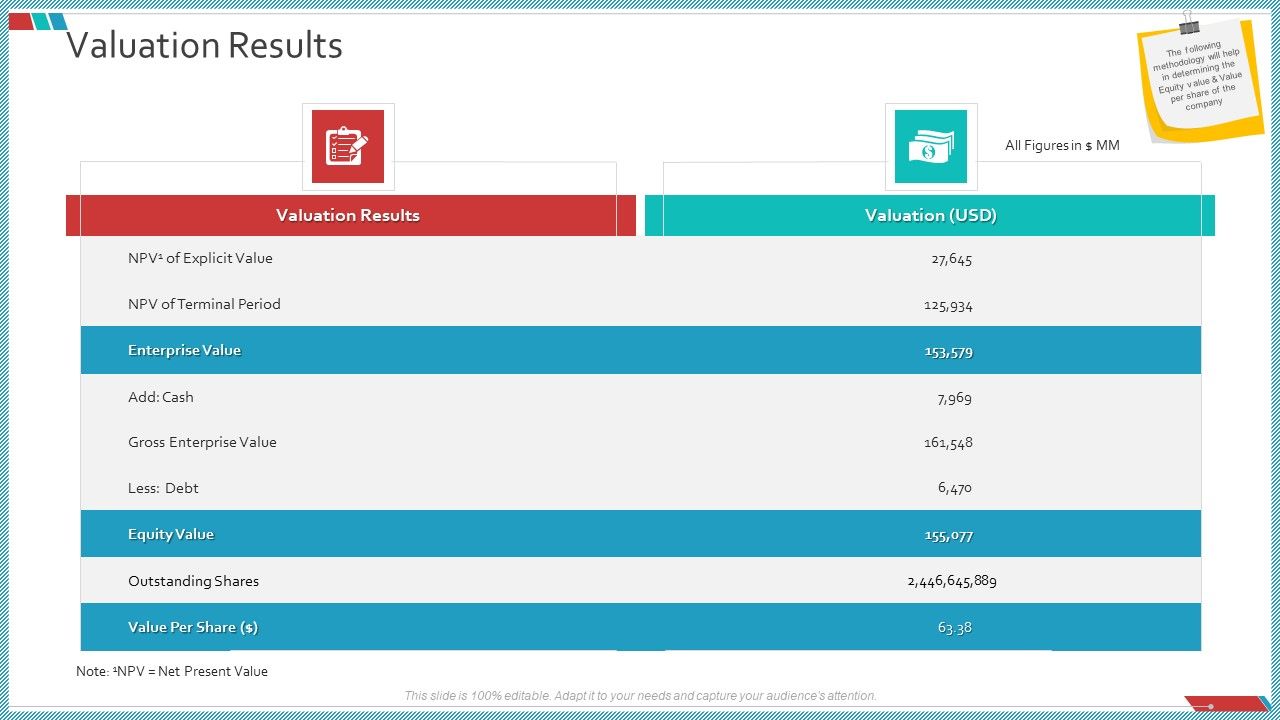Select the red 'Valuation Results' column header
Viewport: 1280px width, 720px height.
[351, 216]
